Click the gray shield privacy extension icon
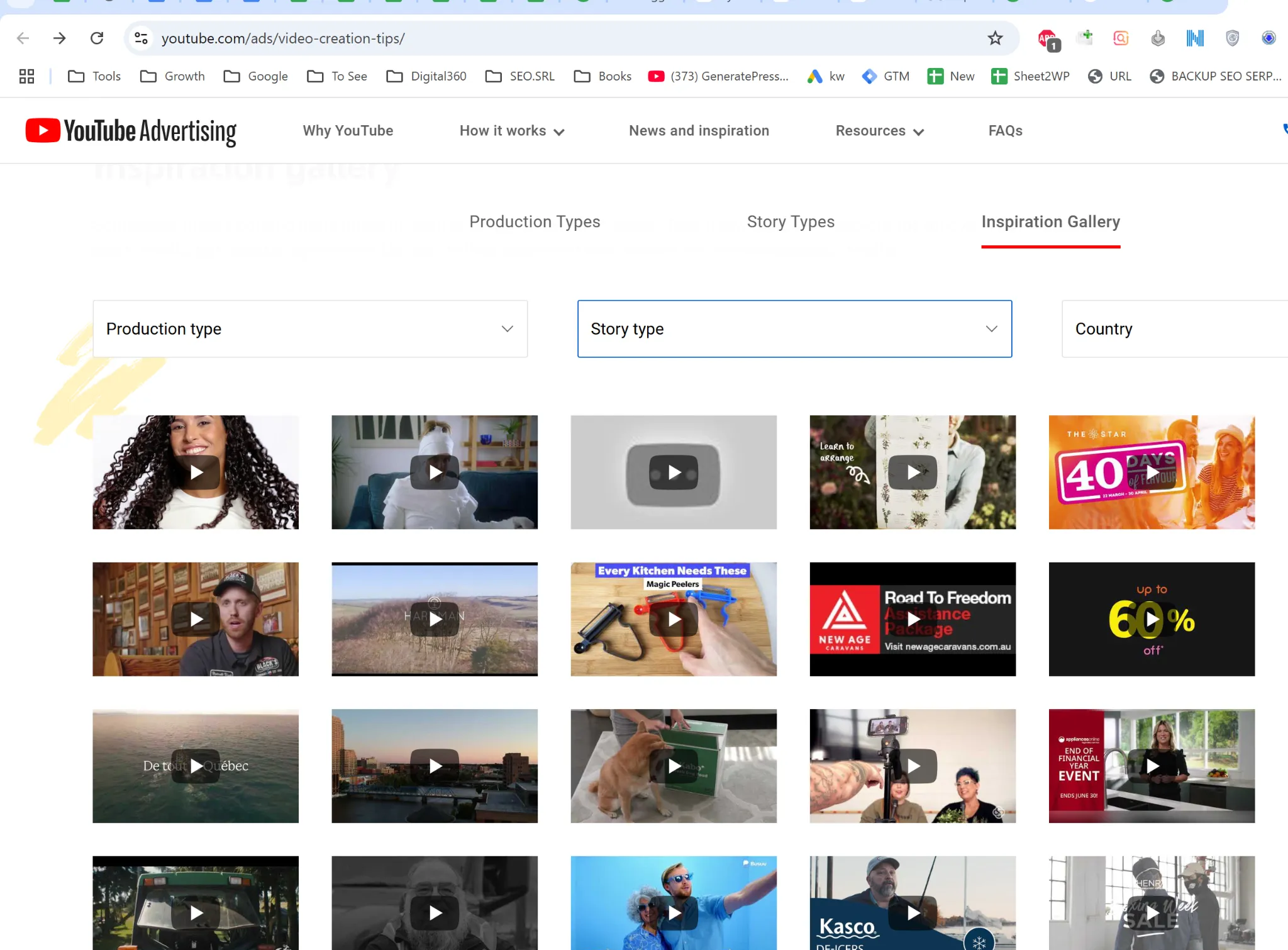 (1232, 38)
